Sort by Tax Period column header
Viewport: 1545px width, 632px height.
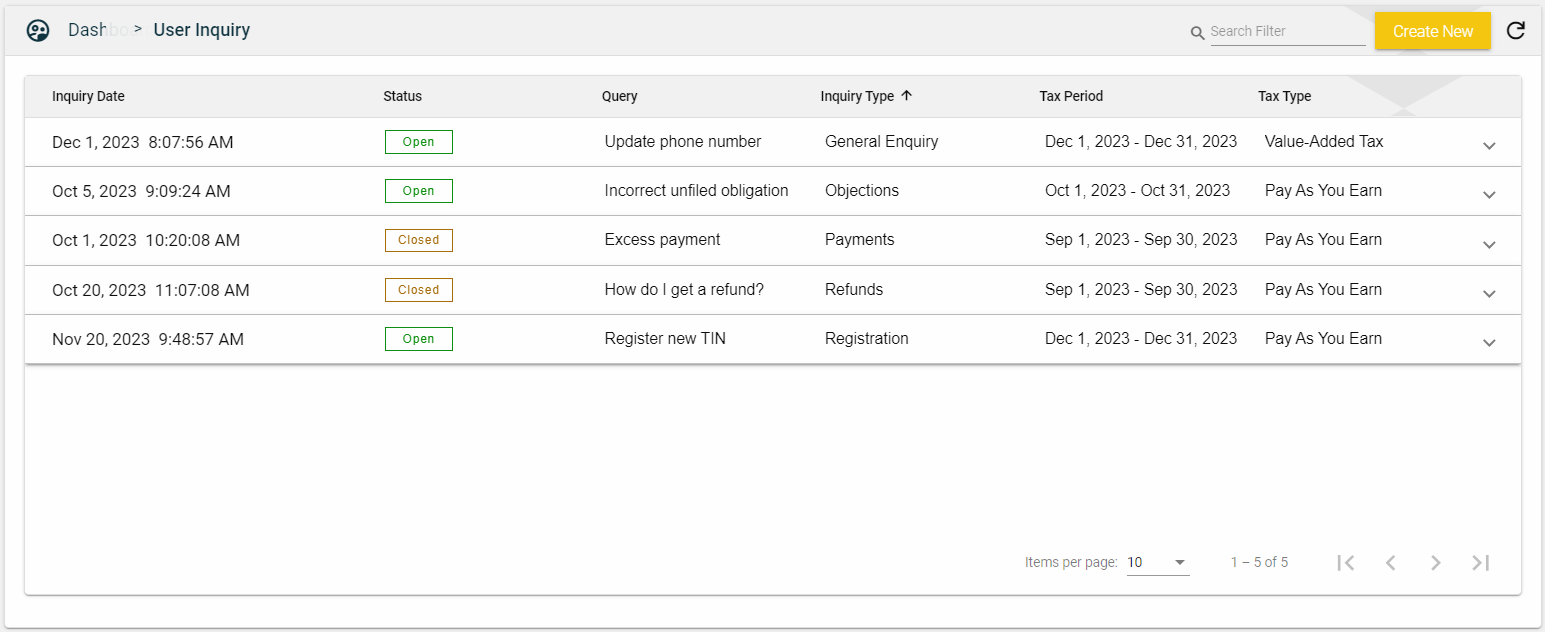tap(1070, 97)
